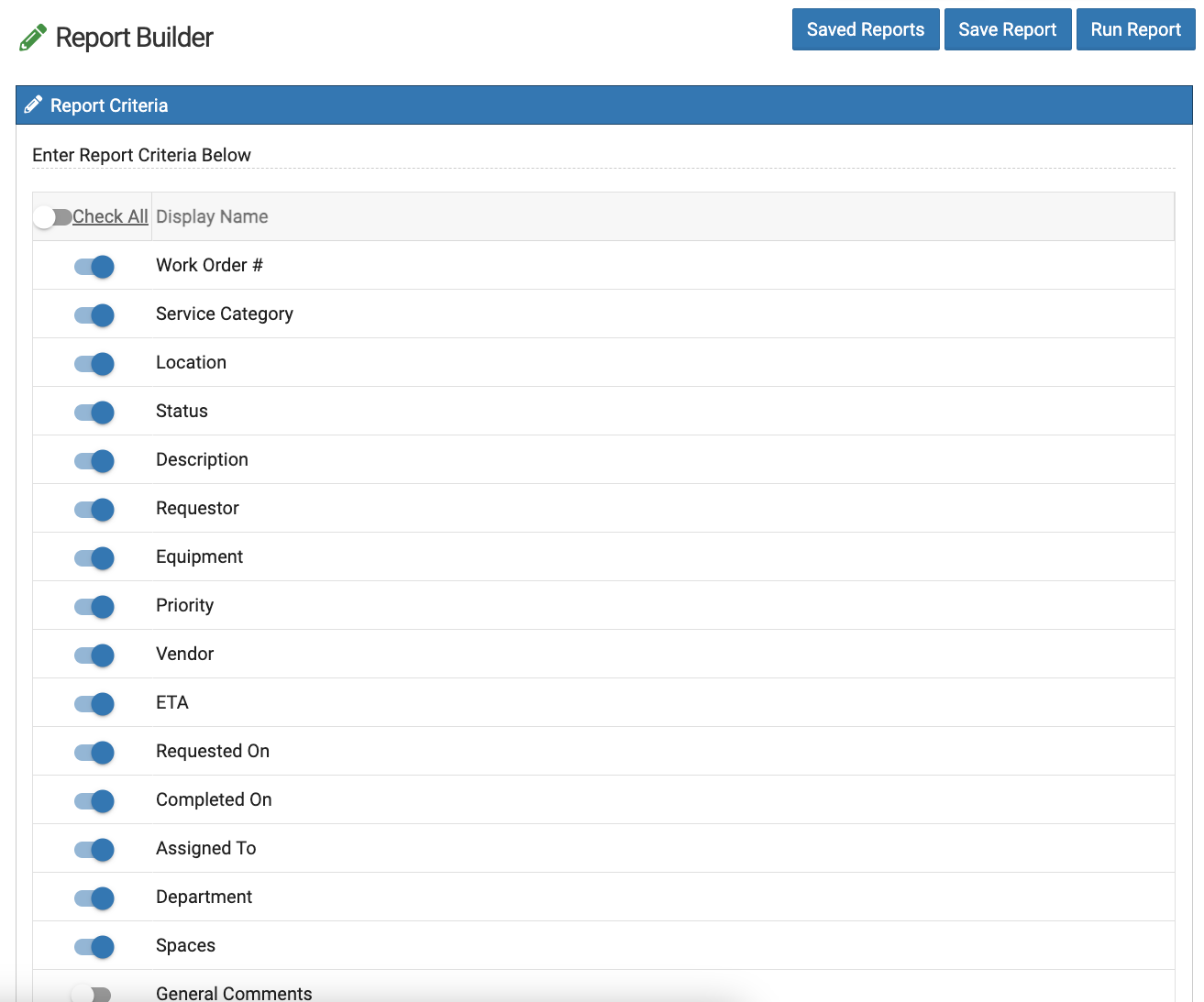Click the Assigned To row text
The height and width of the screenshot is (1002, 1204).
click(205, 848)
